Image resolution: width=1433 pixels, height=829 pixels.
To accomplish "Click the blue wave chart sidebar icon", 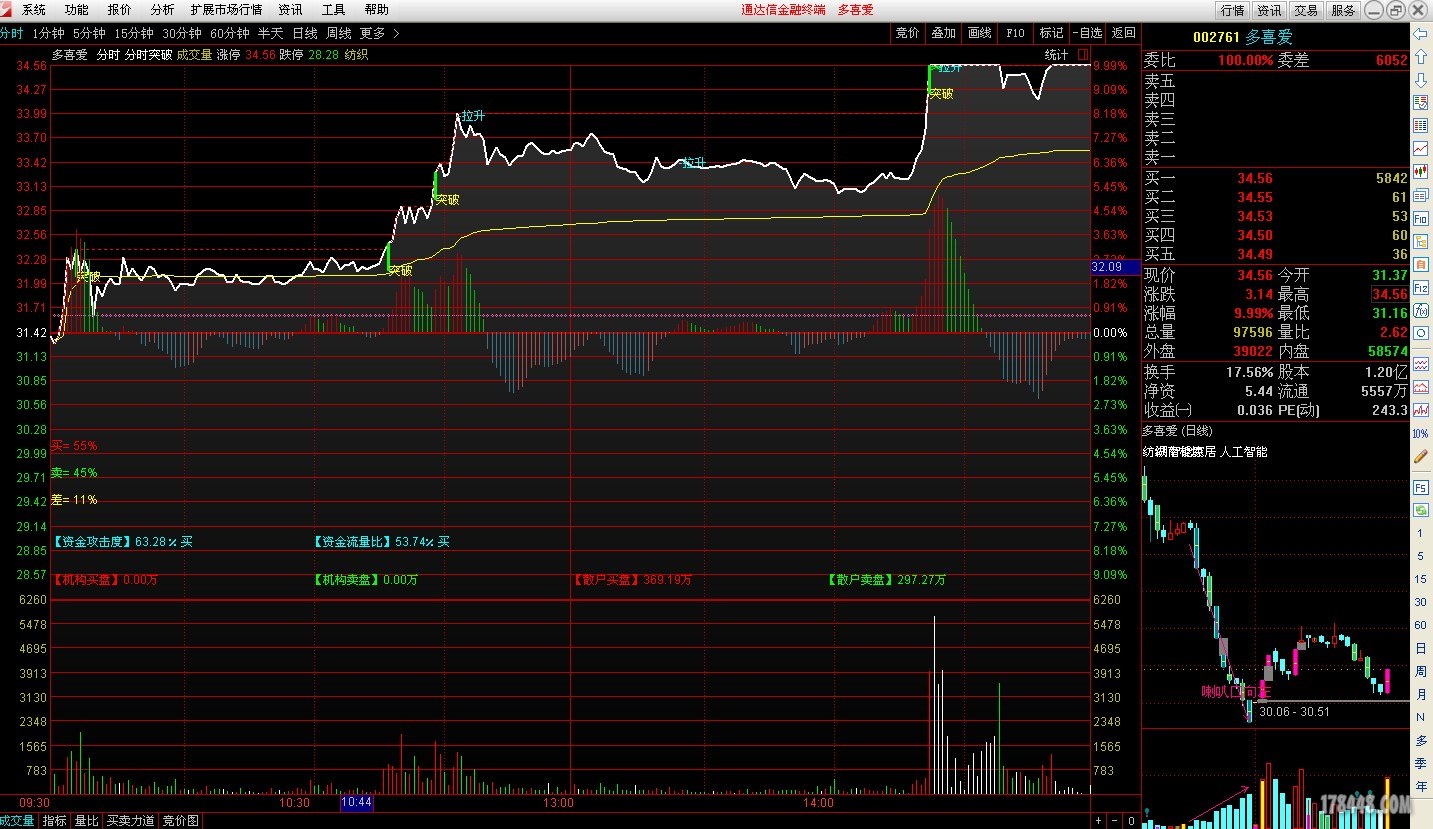I will point(1420,363).
